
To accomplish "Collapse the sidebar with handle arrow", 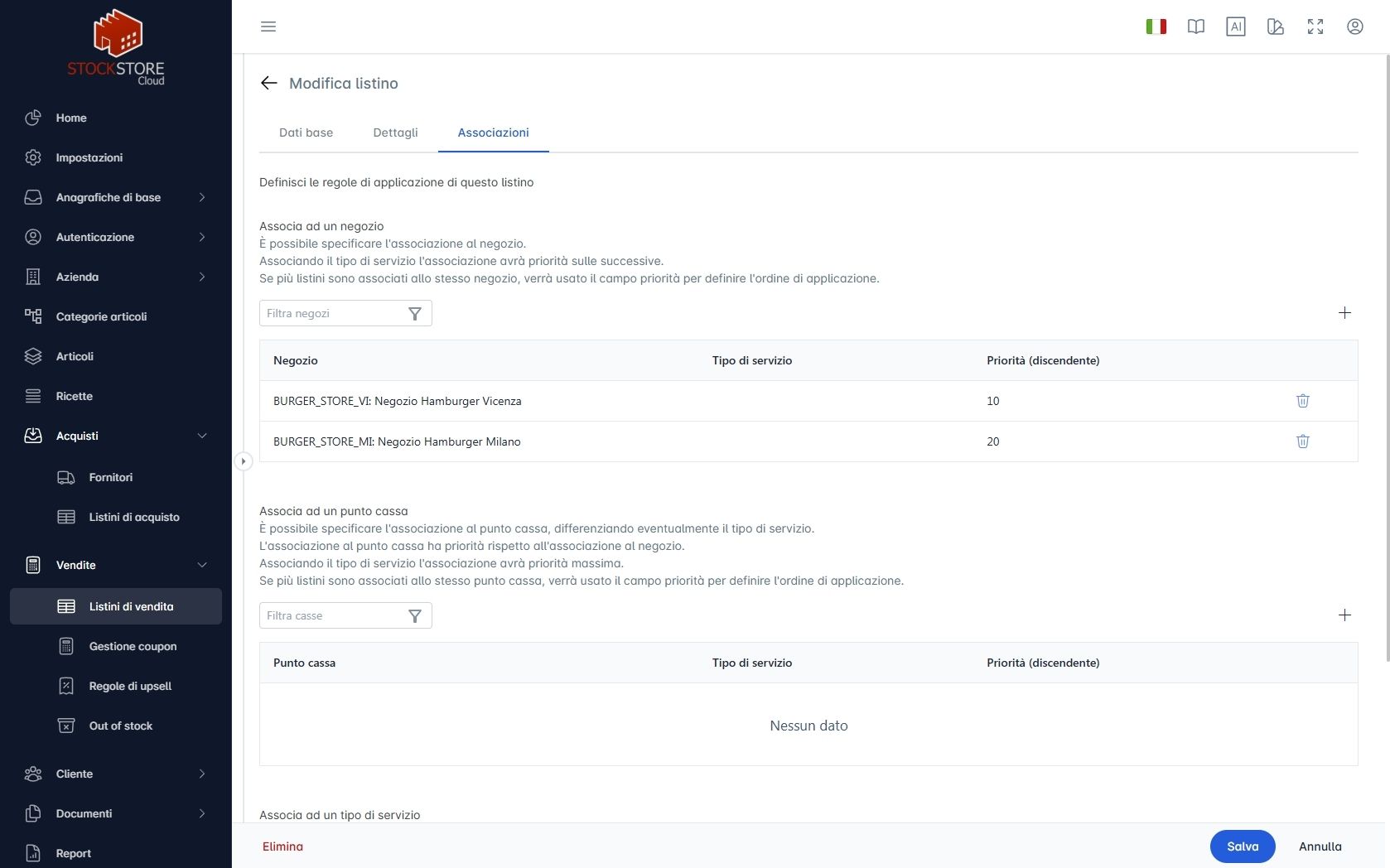I will pyautogui.click(x=243, y=461).
